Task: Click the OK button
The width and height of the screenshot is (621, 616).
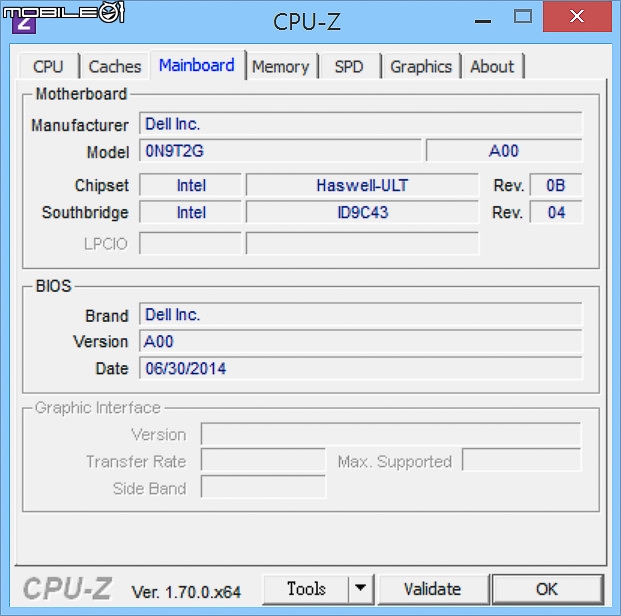Action: [x=547, y=589]
